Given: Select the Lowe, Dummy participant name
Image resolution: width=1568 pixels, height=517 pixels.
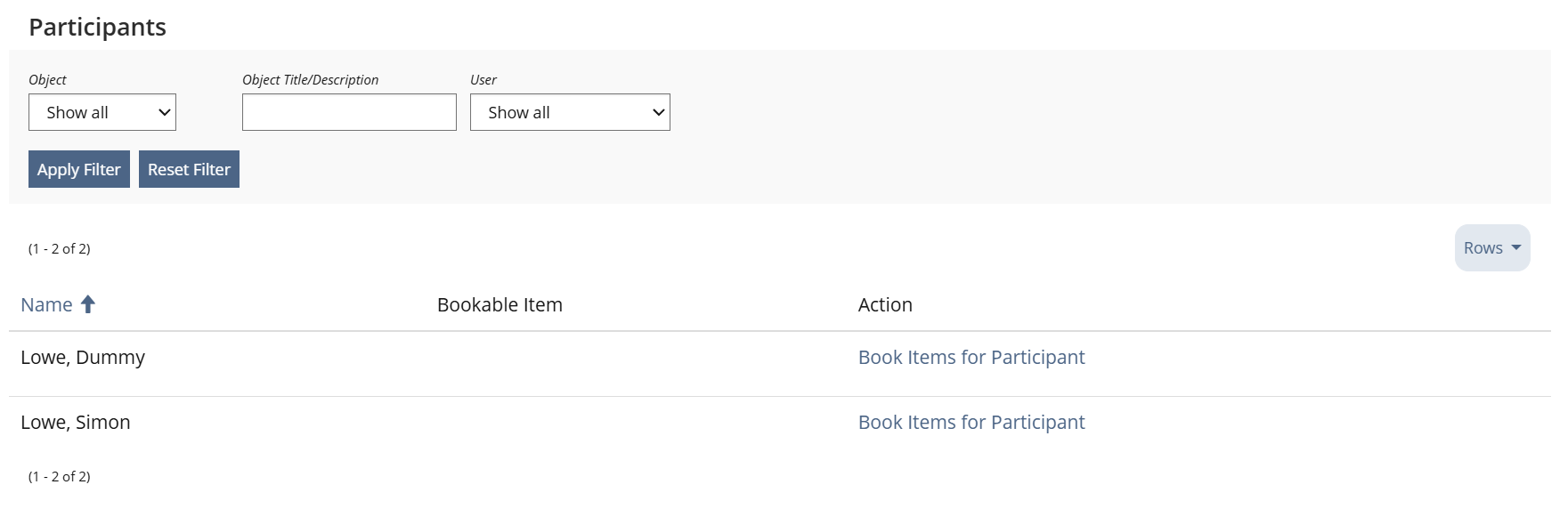Looking at the screenshot, I should (x=83, y=358).
